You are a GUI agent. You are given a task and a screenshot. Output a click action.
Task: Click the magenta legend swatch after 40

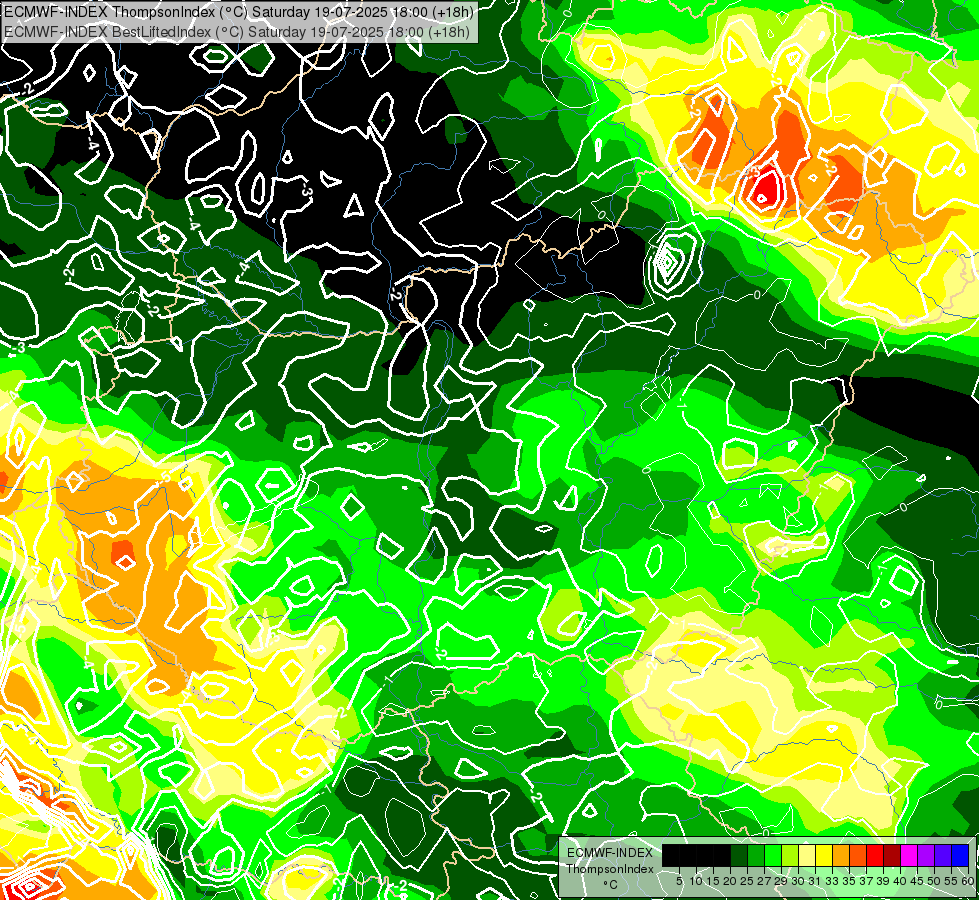(909, 855)
